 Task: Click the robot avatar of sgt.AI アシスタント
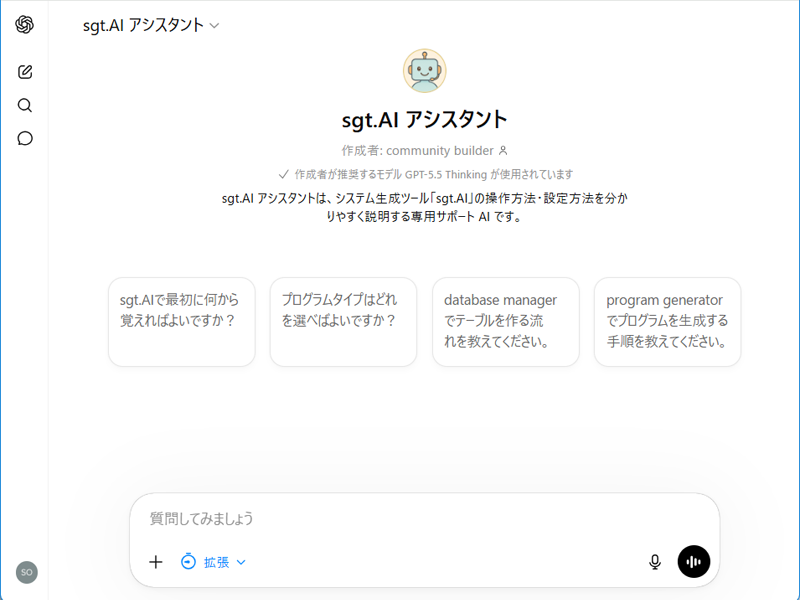(x=424, y=70)
